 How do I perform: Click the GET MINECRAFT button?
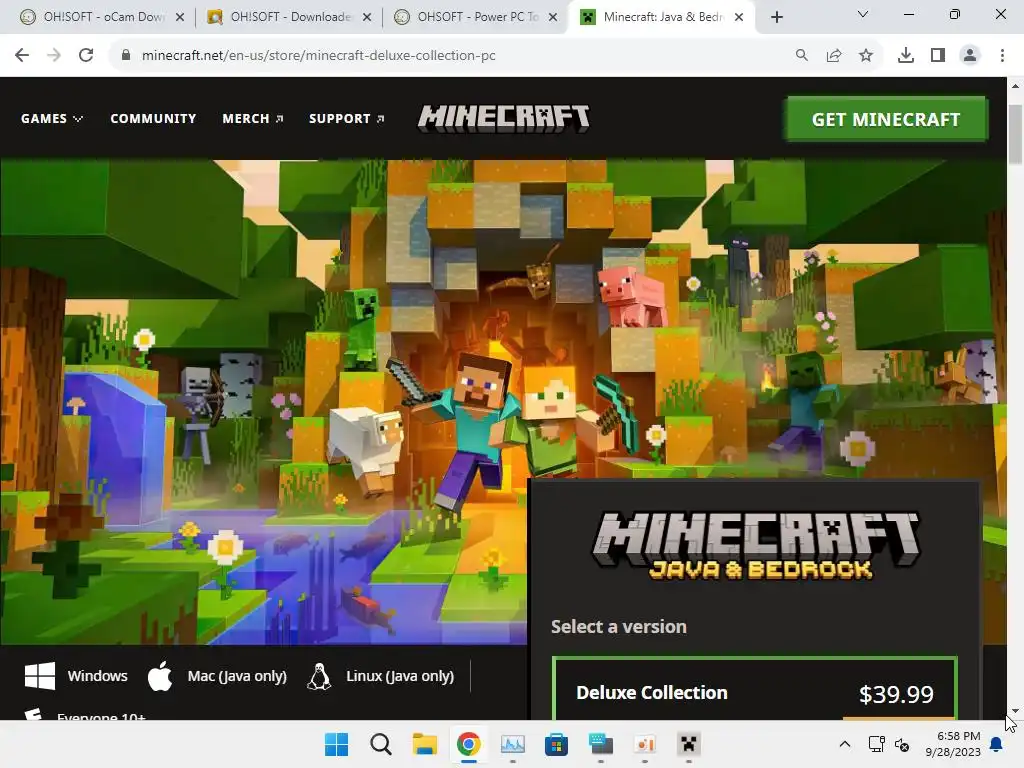tap(886, 119)
